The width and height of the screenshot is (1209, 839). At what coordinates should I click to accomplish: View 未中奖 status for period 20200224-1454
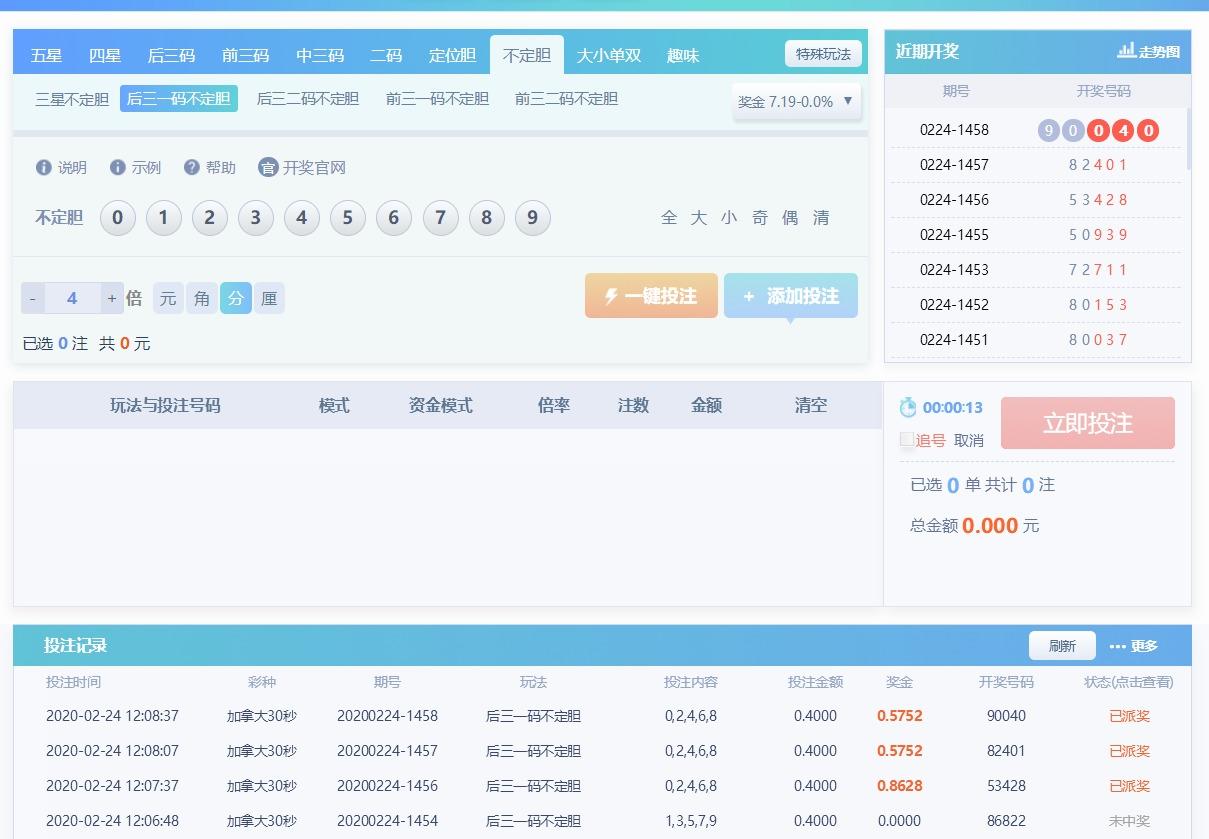(1129, 821)
